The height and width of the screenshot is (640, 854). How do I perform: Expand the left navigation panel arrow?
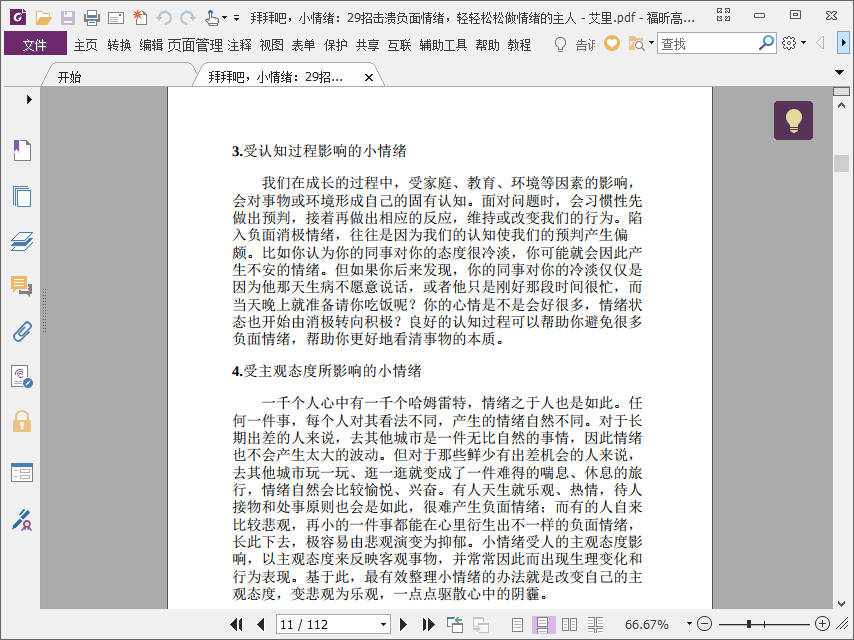(x=29, y=99)
